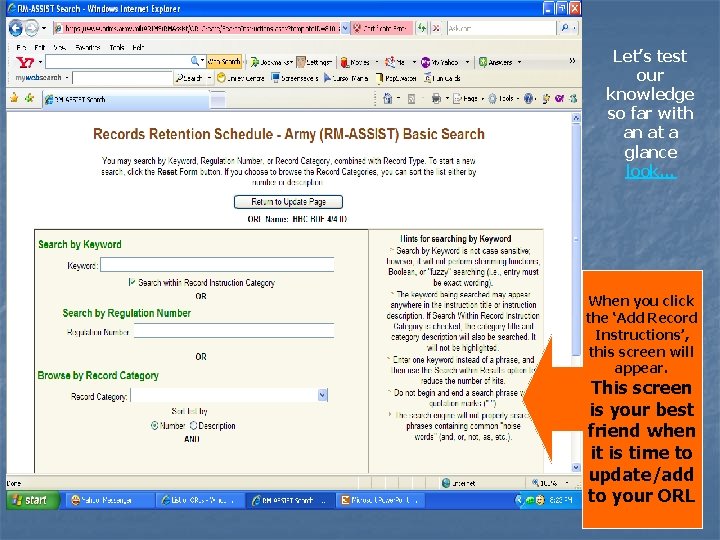720x540 pixels.
Task: Click the 'look...' hyperlink on the slide
Action: click(x=650, y=171)
